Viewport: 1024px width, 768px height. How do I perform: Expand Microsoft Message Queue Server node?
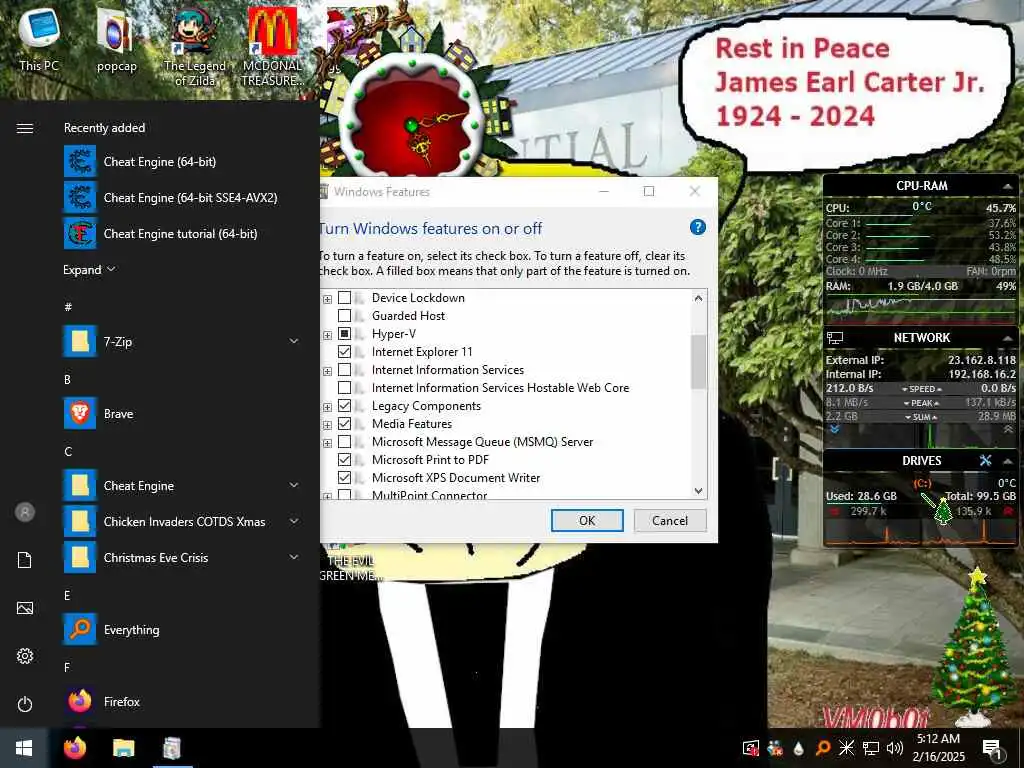point(327,443)
